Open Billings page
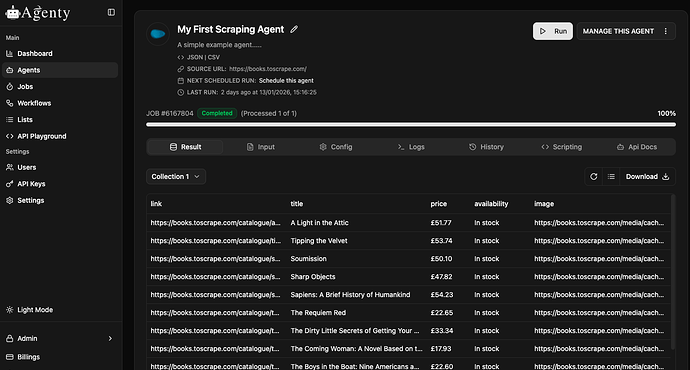Screen dimensions: 690x370 (60, 357)
